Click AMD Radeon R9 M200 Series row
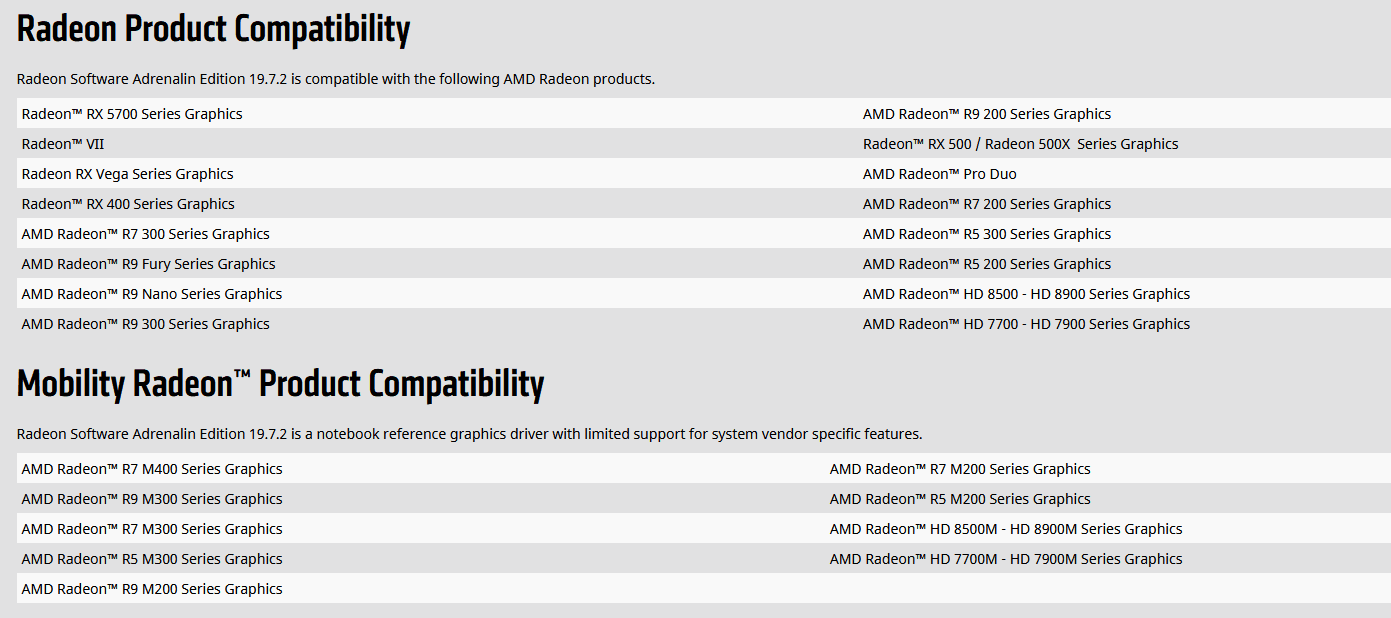Image resolution: width=1391 pixels, height=618 pixels. [x=151, y=589]
